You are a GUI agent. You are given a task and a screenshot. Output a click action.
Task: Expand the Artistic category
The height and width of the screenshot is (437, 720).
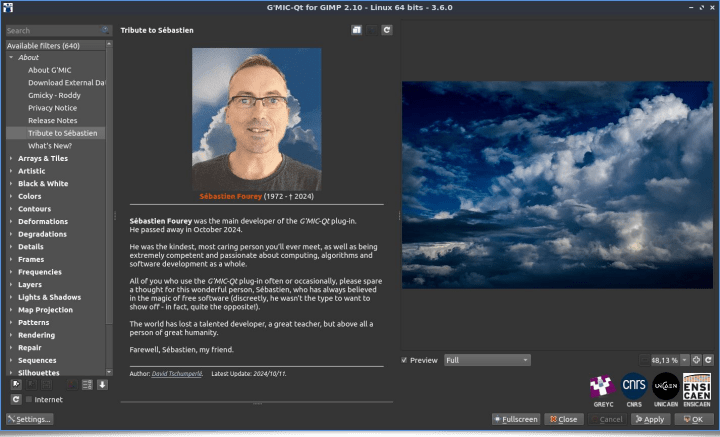(11, 171)
